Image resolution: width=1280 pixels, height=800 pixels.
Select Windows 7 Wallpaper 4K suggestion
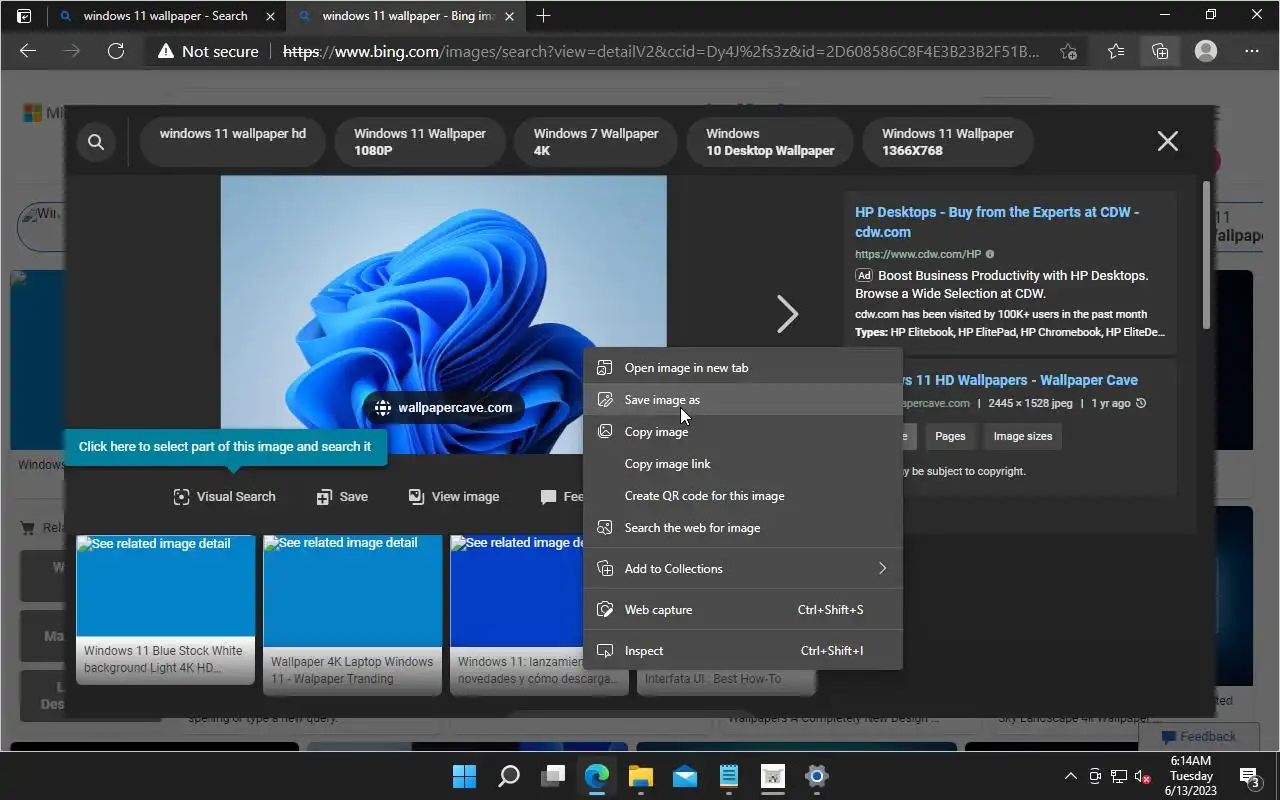pyautogui.click(x=596, y=142)
